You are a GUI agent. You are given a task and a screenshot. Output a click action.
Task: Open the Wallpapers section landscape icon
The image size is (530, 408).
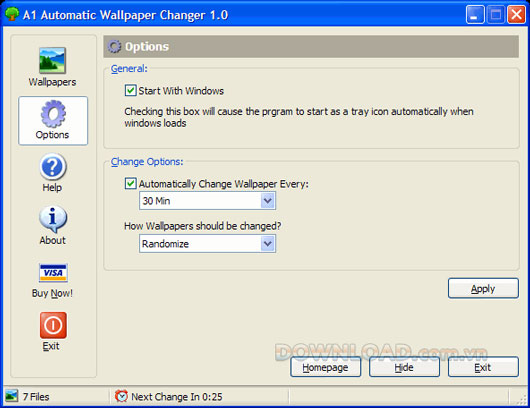(52, 61)
